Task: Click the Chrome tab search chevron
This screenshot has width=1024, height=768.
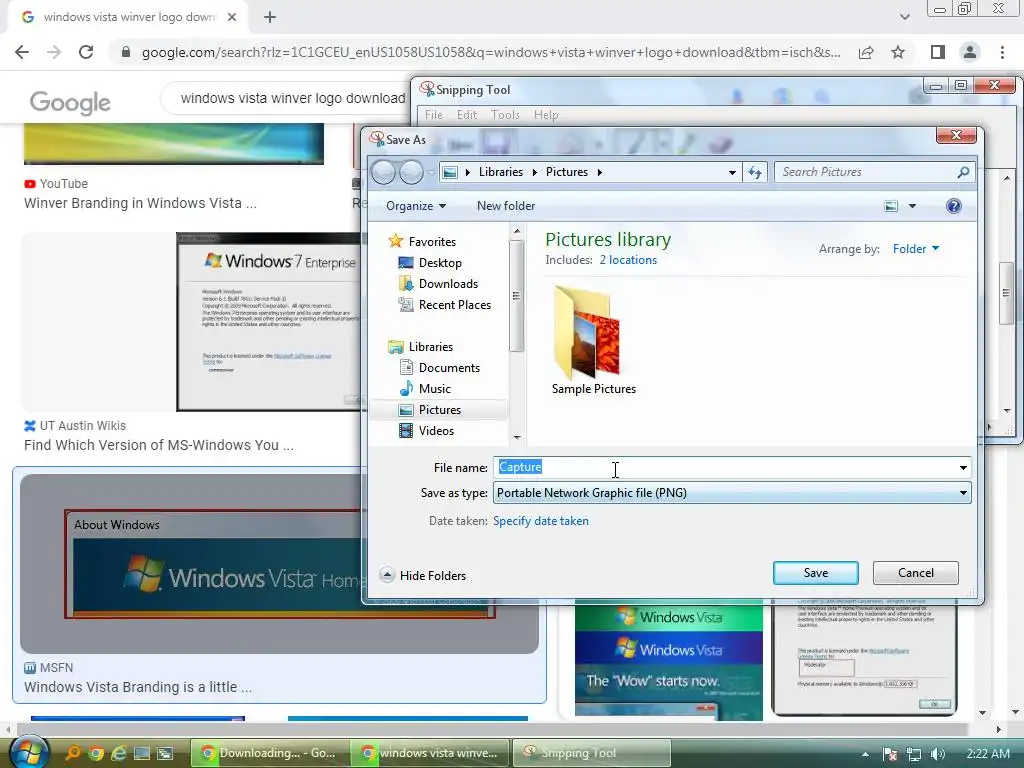Action: [904, 17]
